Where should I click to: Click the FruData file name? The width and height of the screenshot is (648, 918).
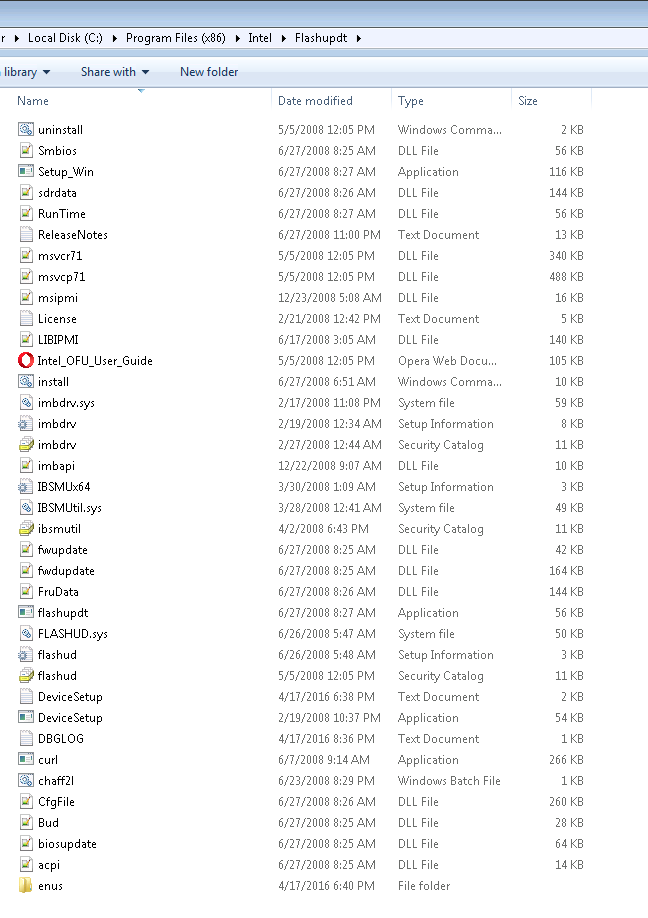pos(58,592)
